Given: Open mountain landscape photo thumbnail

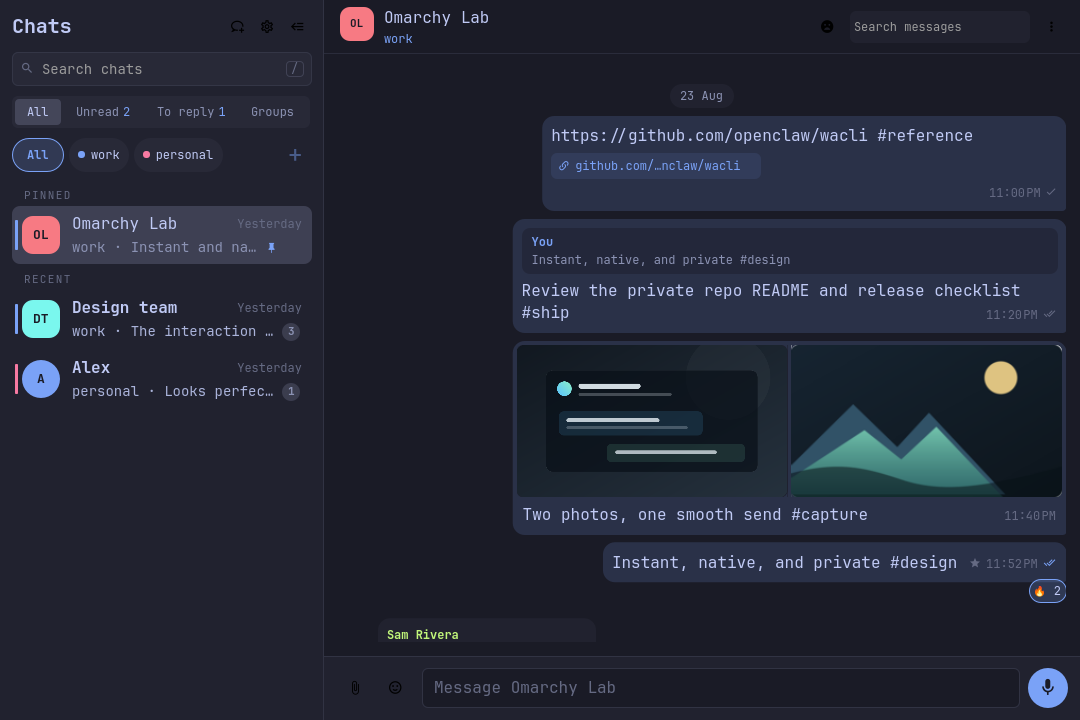Looking at the screenshot, I should coord(926,421).
